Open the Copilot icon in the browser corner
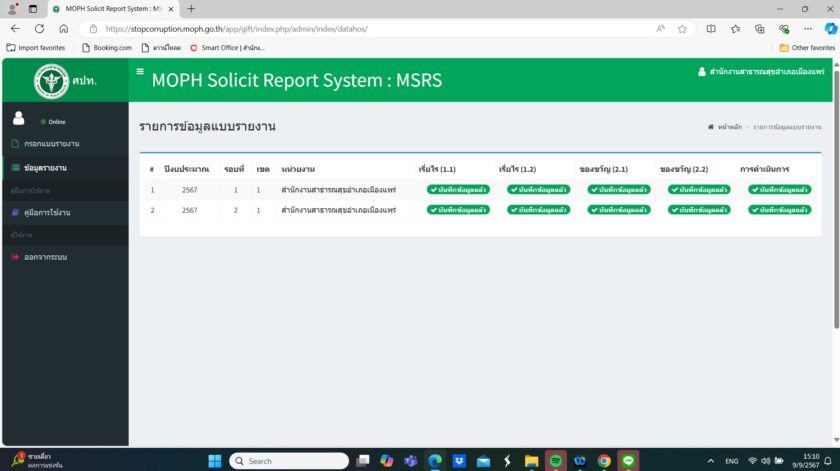Viewport: 840px width, 471px height. (x=830, y=29)
